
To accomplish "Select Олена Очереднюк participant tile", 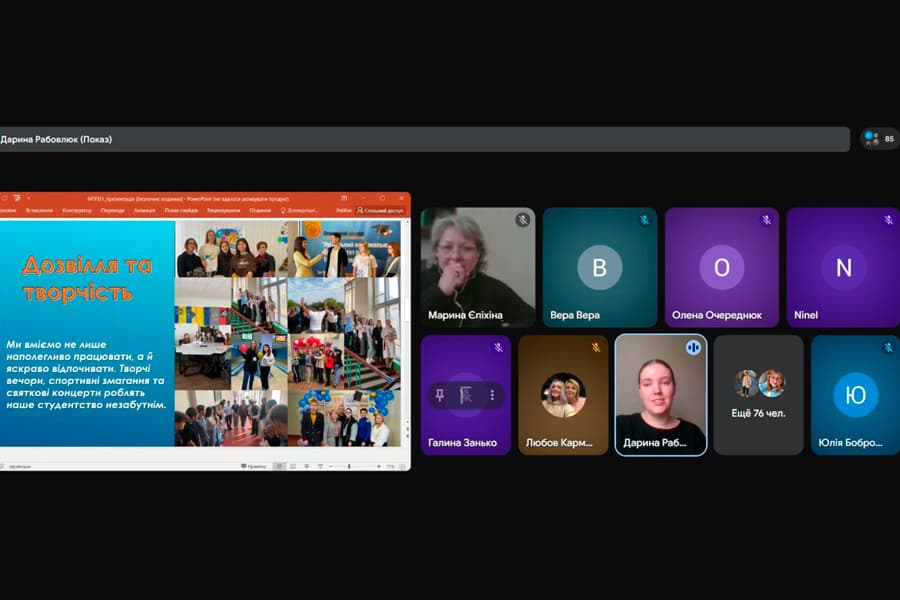I will (721, 268).
